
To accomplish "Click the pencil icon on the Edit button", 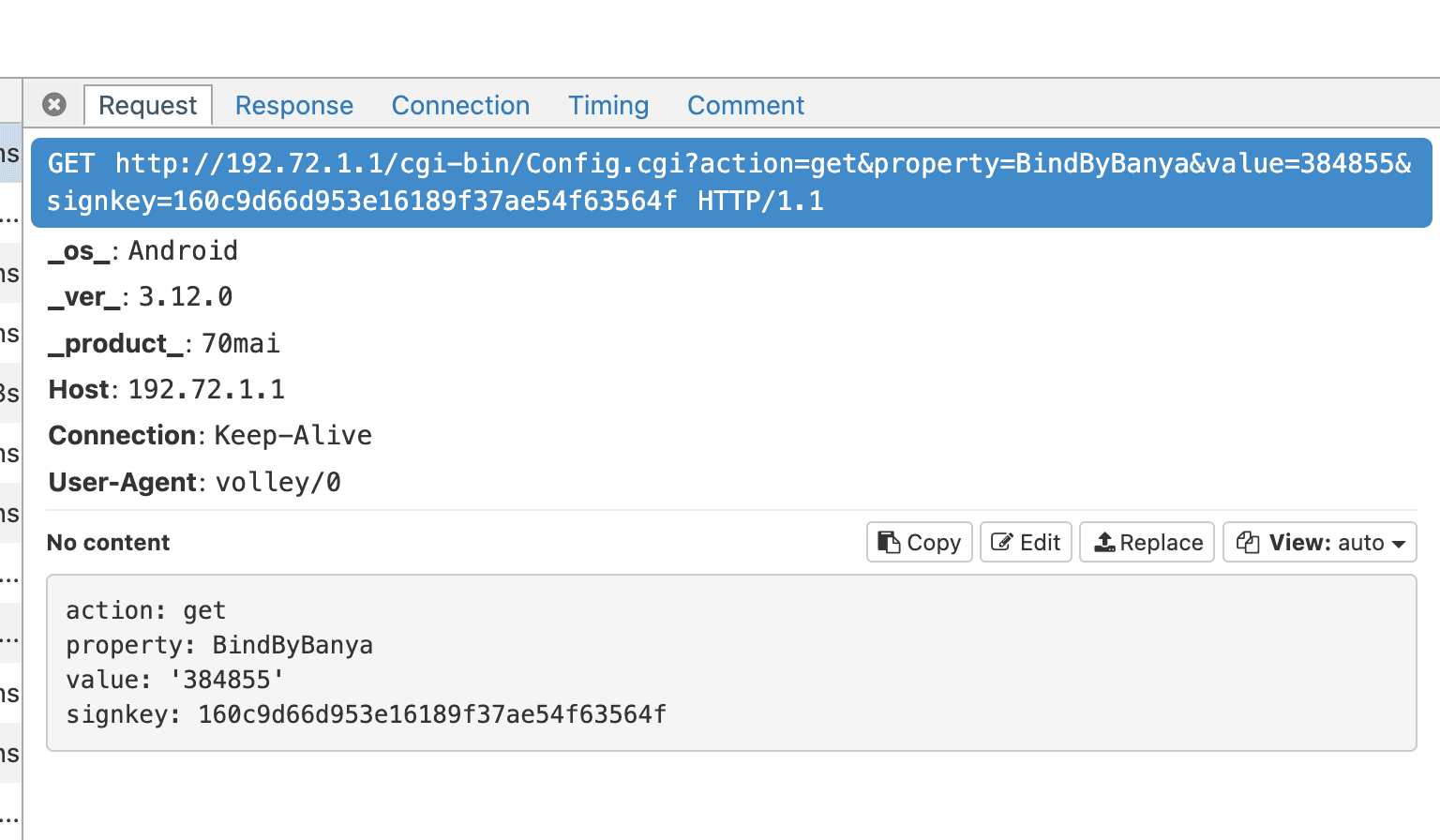I will coord(1001,542).
